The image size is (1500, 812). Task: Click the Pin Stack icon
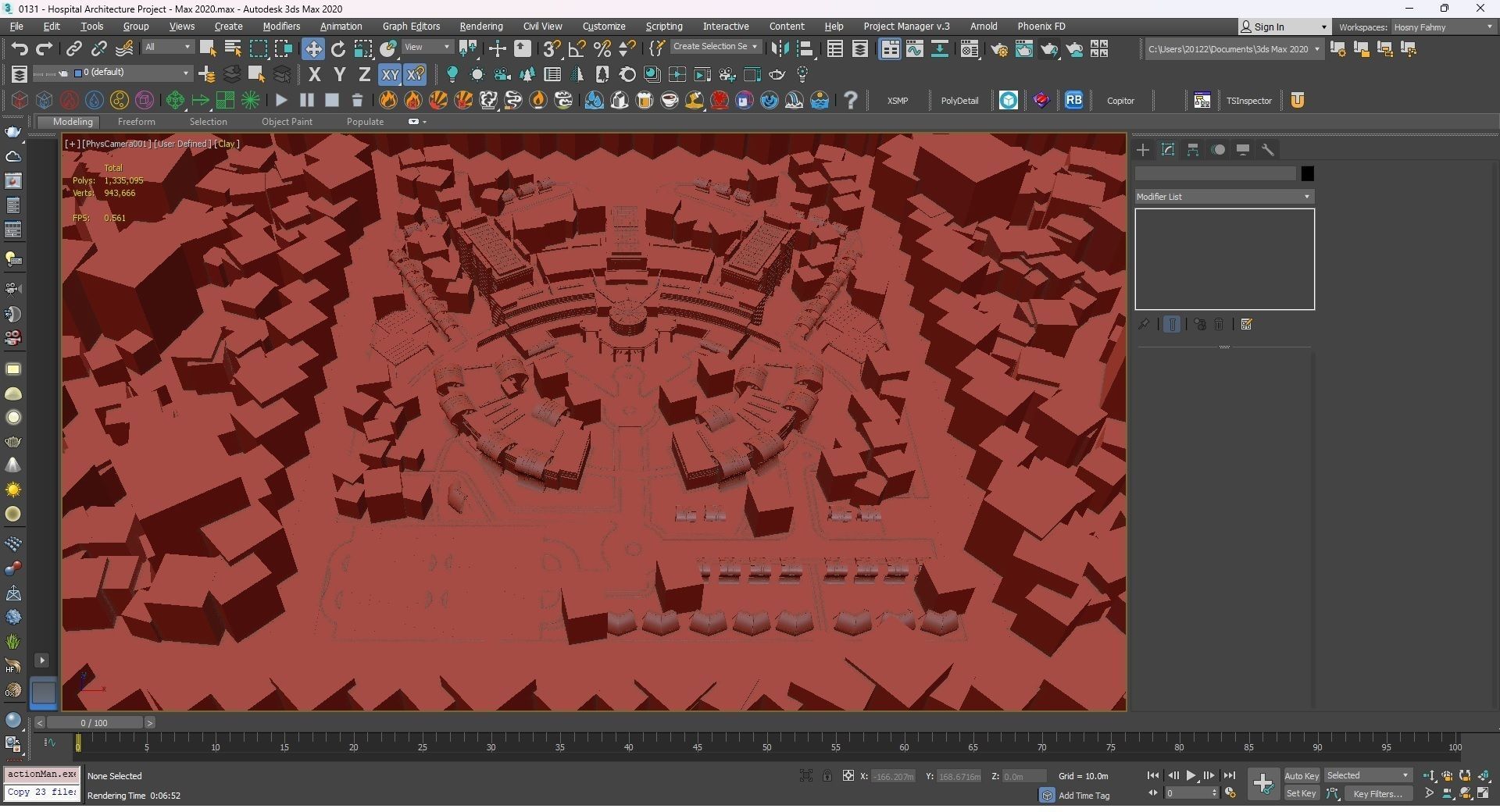coord(1144,324)
